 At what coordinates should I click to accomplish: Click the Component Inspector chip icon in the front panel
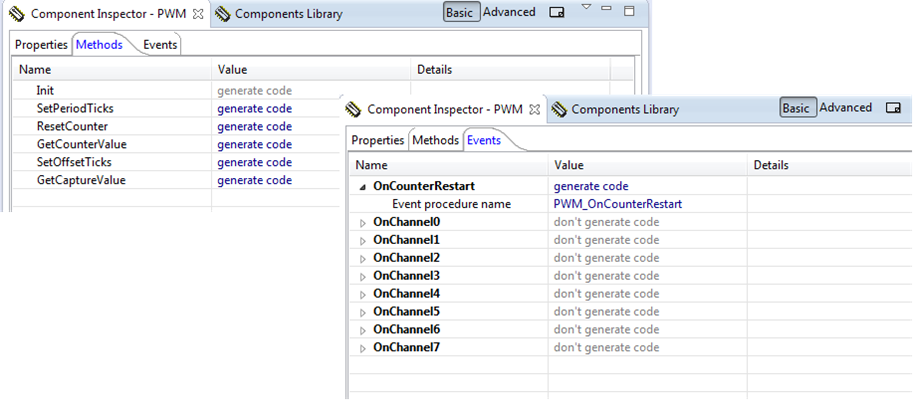coord(353,109)
